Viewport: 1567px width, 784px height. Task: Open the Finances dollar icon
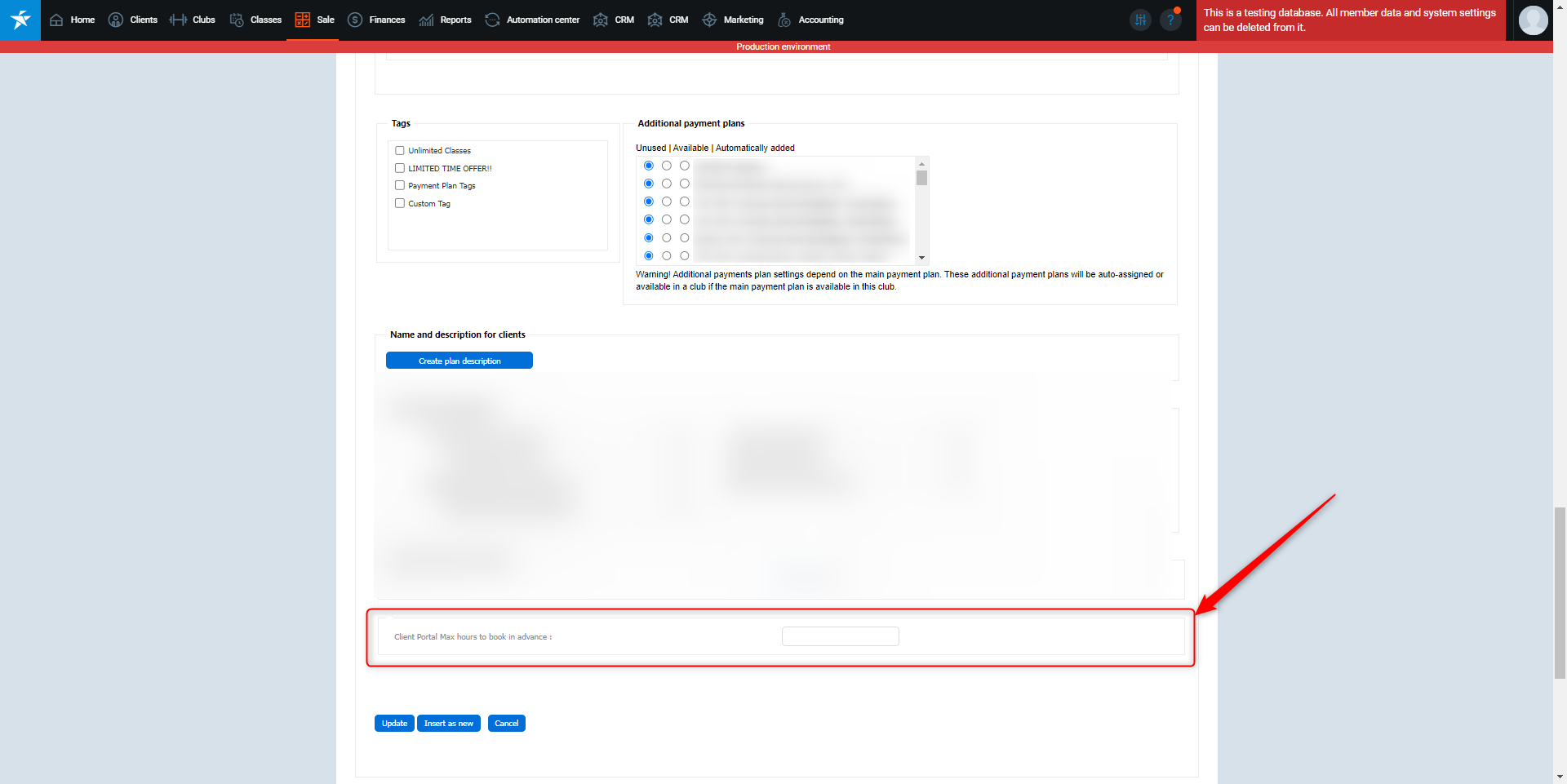point(355,20)
